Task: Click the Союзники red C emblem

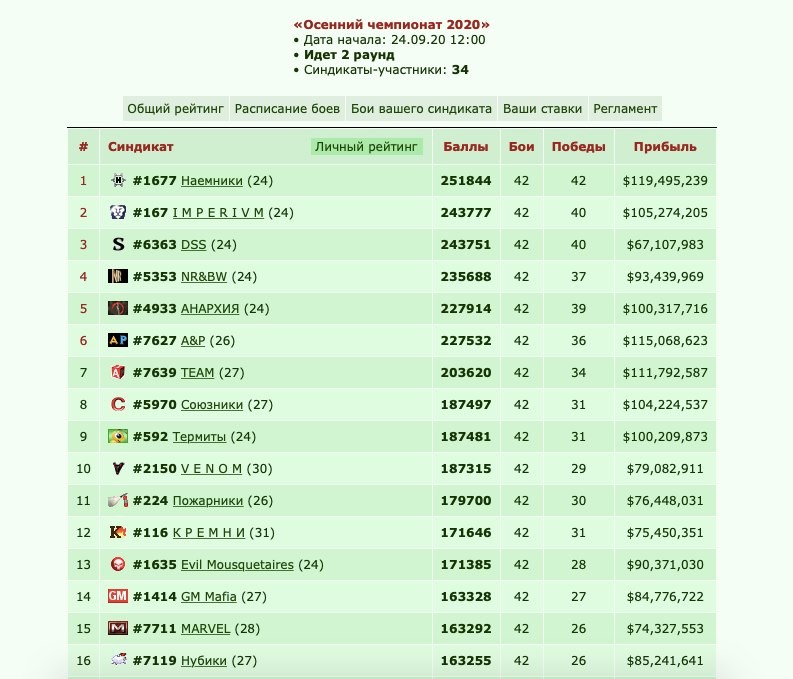Action: point(118,404)
